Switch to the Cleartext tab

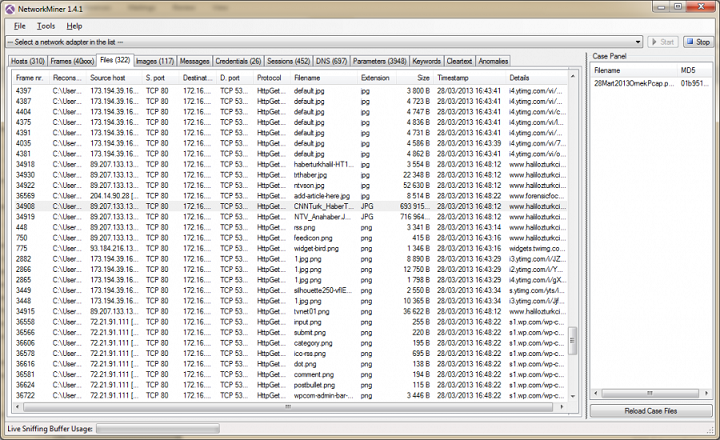point(460,61)
